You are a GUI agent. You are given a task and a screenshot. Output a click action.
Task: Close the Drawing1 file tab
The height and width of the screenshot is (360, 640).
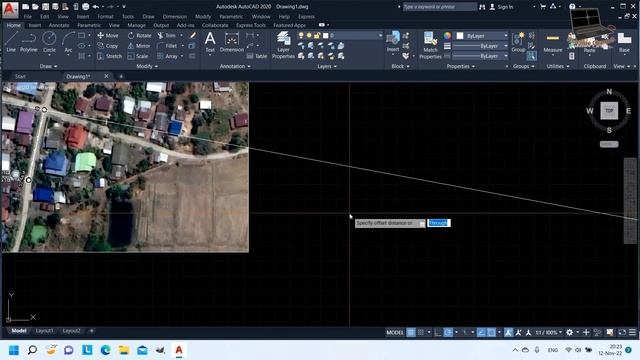tap(106, 76)
